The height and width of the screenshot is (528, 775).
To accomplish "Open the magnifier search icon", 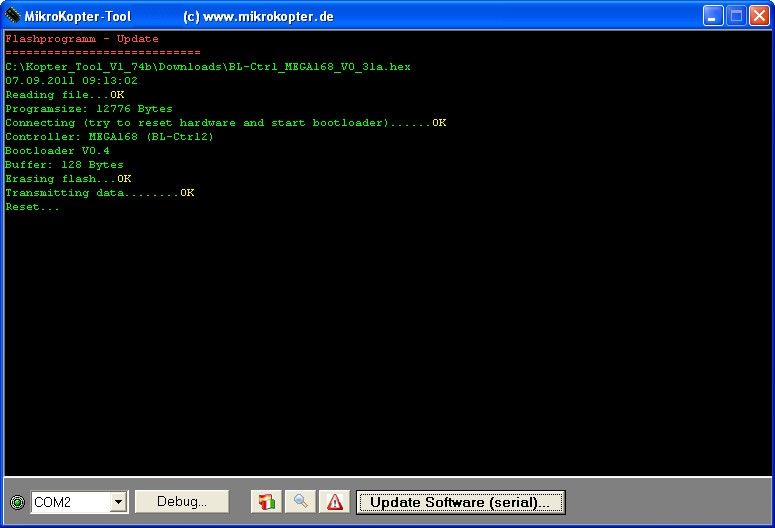I will 300,502.
